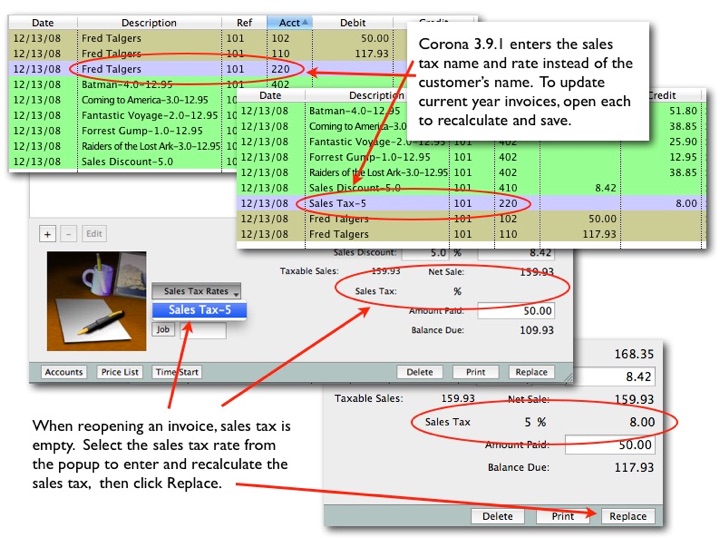Click the 117.93 debit in the highlighted-220 table's Acct 110 row
The image size is (720, 538).
(x=371, y=54)
